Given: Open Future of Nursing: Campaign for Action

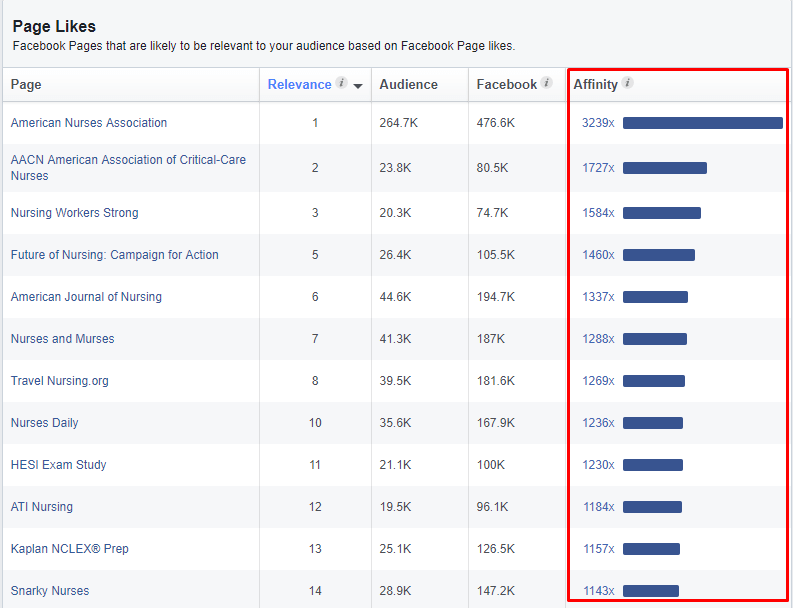Looking at the screenshot, I should (115, 254).
